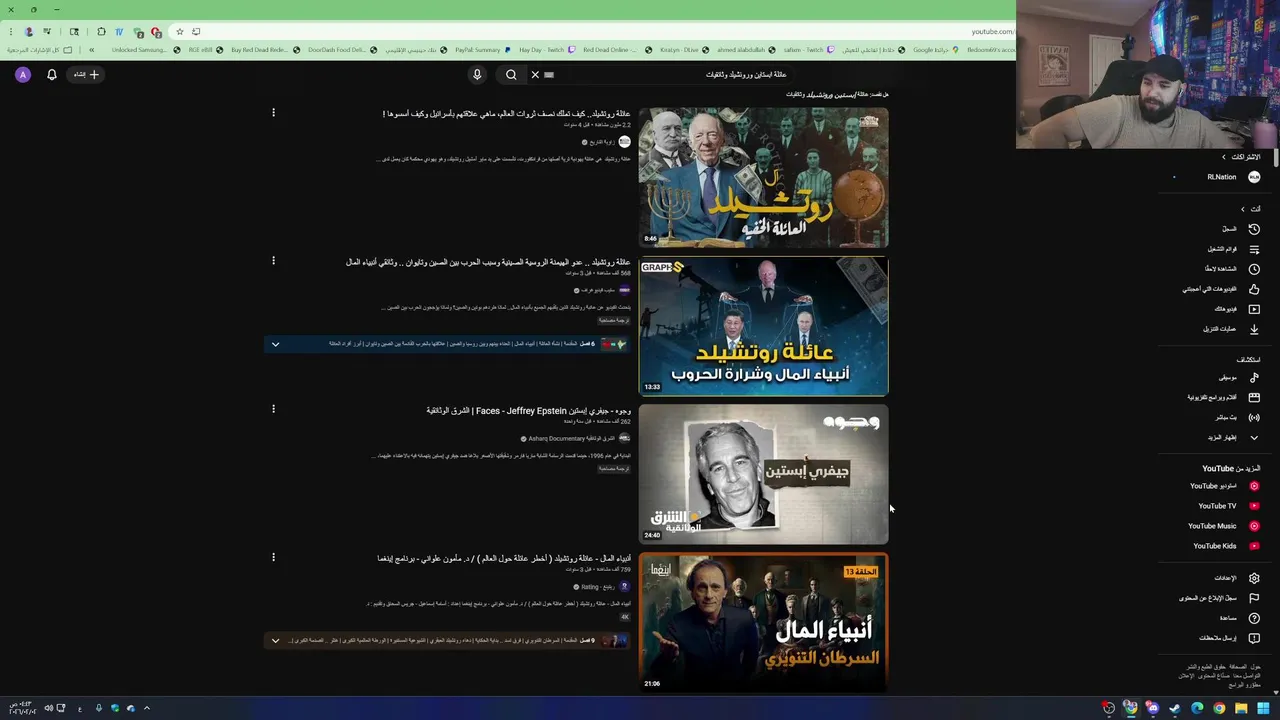Image resolution: width=1280 pixels, height=720 pixels.
Task: Open Hay Day - Twitch bookmark
Action: tap(547, 50)
